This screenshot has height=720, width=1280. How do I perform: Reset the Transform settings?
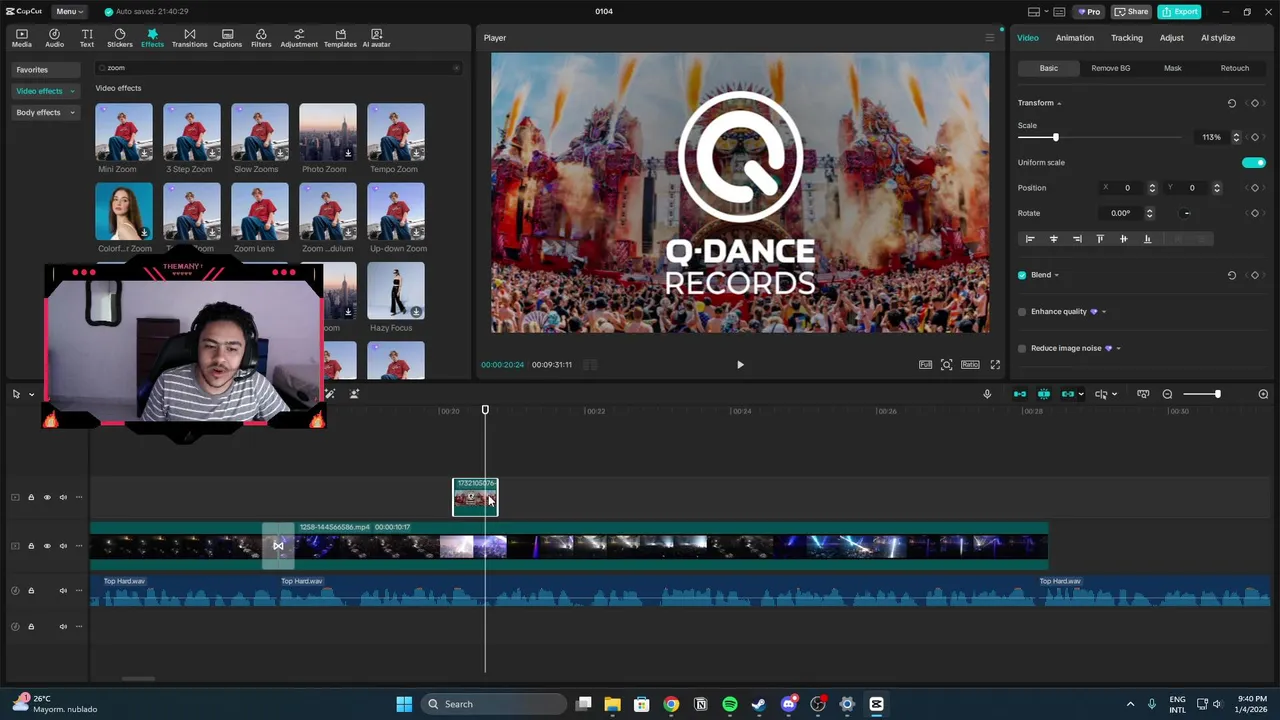tap(1232, 103)
